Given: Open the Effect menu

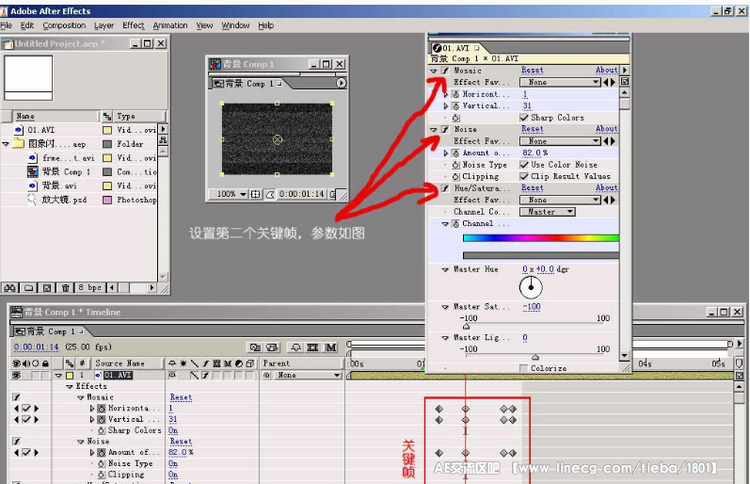Looking at the screenshot, I should coord(133,25).
